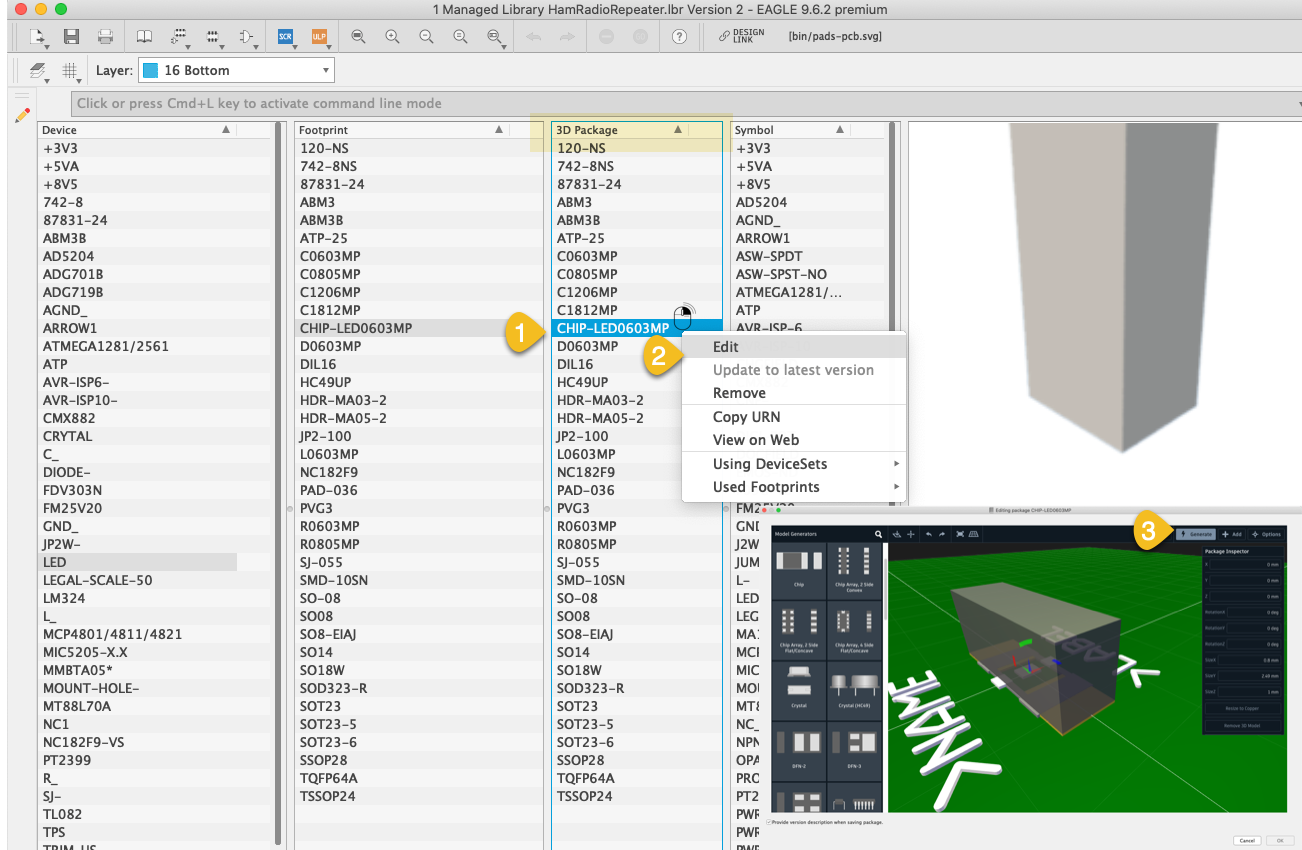Run a ULP user language program
The height and width of the screenshot is (850, 1302).
click(317, 36)
